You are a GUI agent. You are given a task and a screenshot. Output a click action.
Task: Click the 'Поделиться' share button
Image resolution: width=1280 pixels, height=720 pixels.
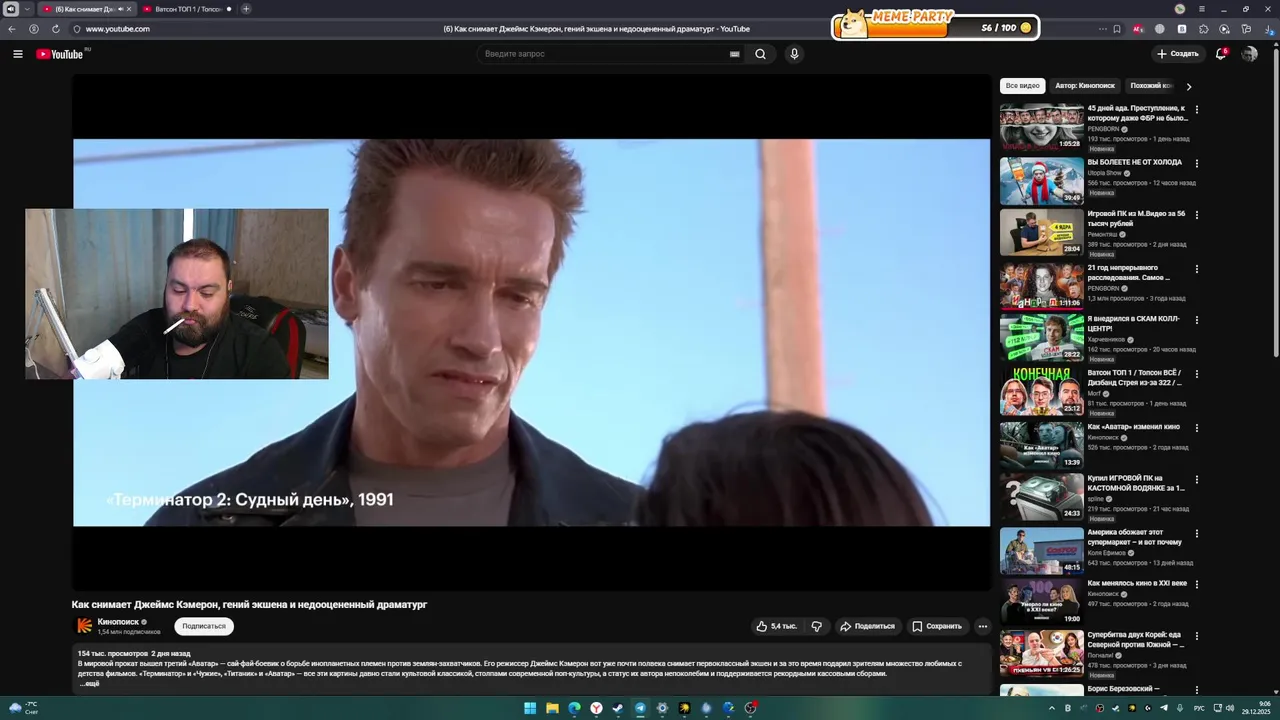click(867, 626)
